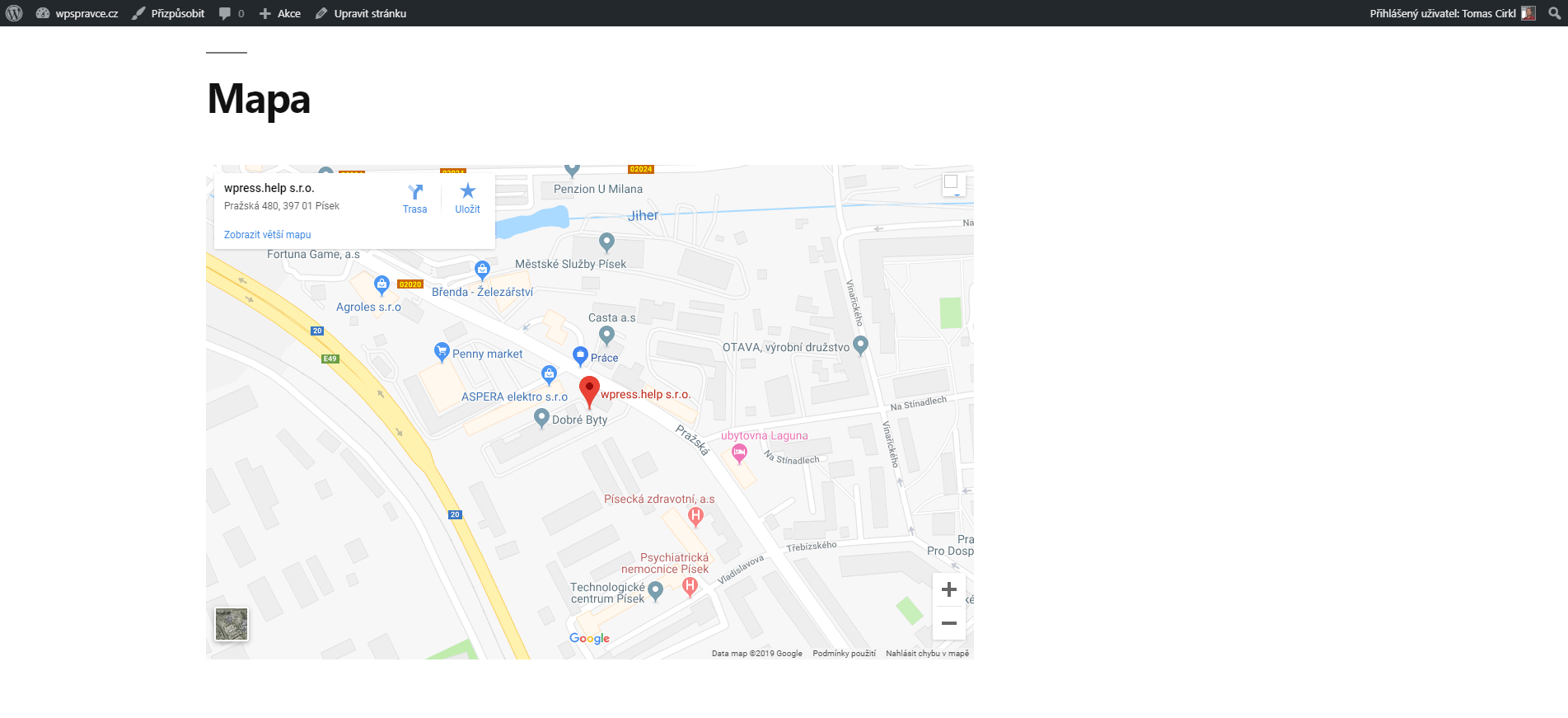The height and width of the screenshot is (718, 1568).
Task: Click the Písecká zdravotní hospital marker
Action: [696, 517]
